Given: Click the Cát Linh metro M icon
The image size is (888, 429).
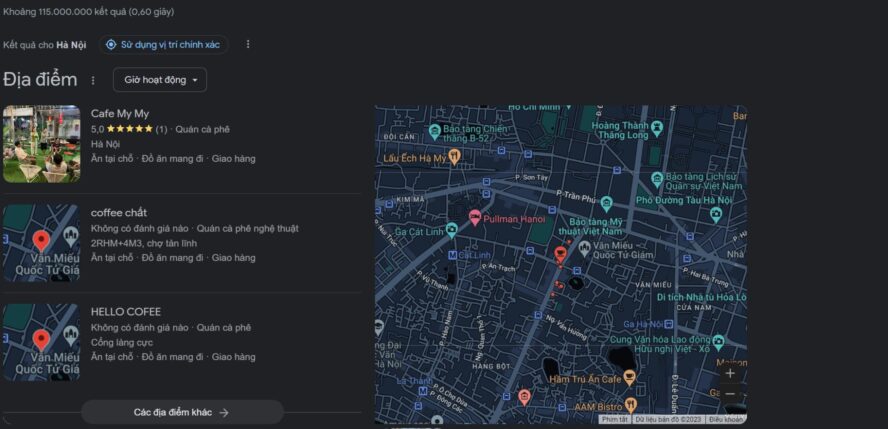Looking at the screenshot, I should (x=452, y=255).
